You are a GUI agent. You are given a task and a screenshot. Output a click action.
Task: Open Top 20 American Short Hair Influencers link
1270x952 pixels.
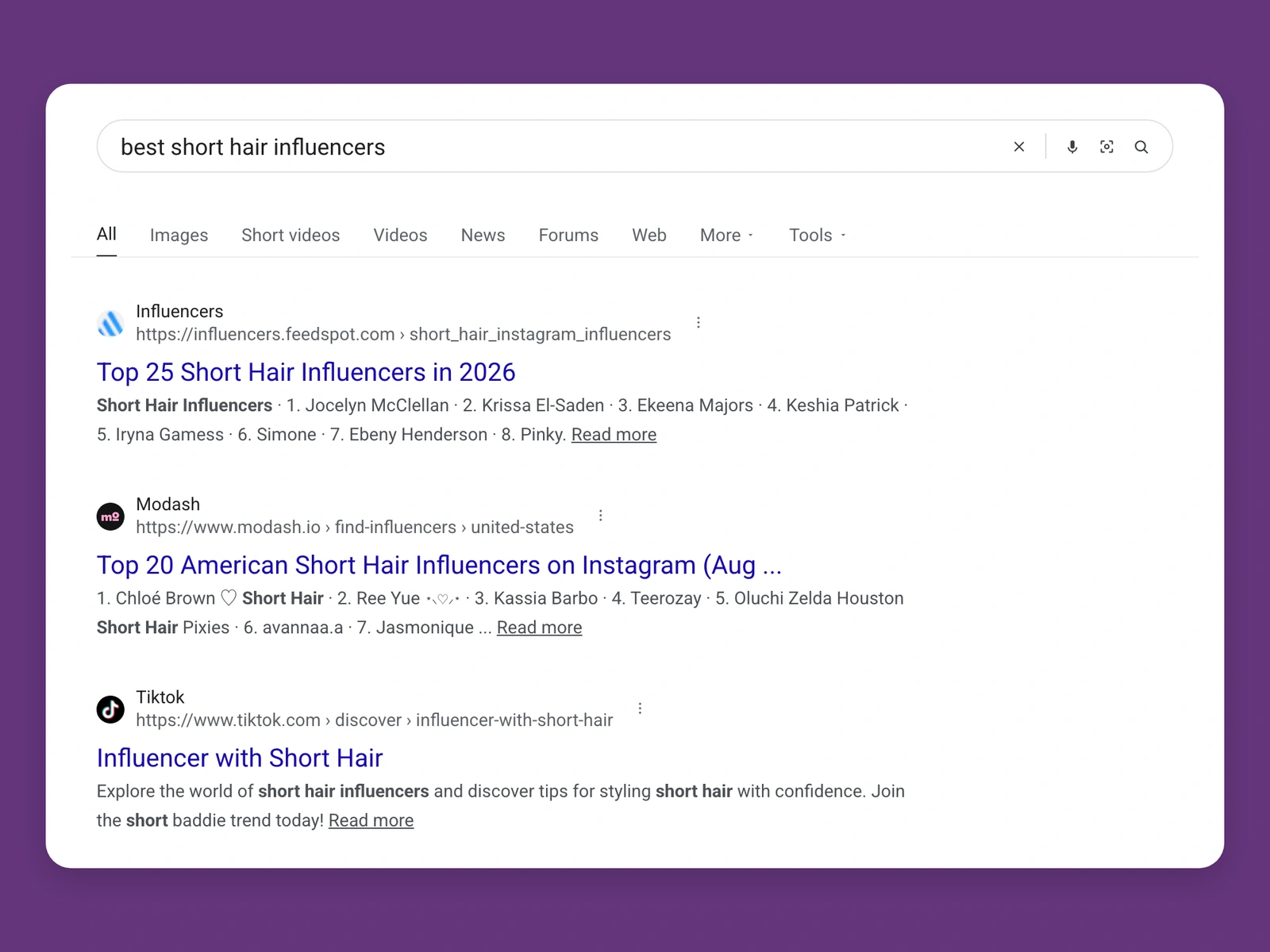point(439,565)
